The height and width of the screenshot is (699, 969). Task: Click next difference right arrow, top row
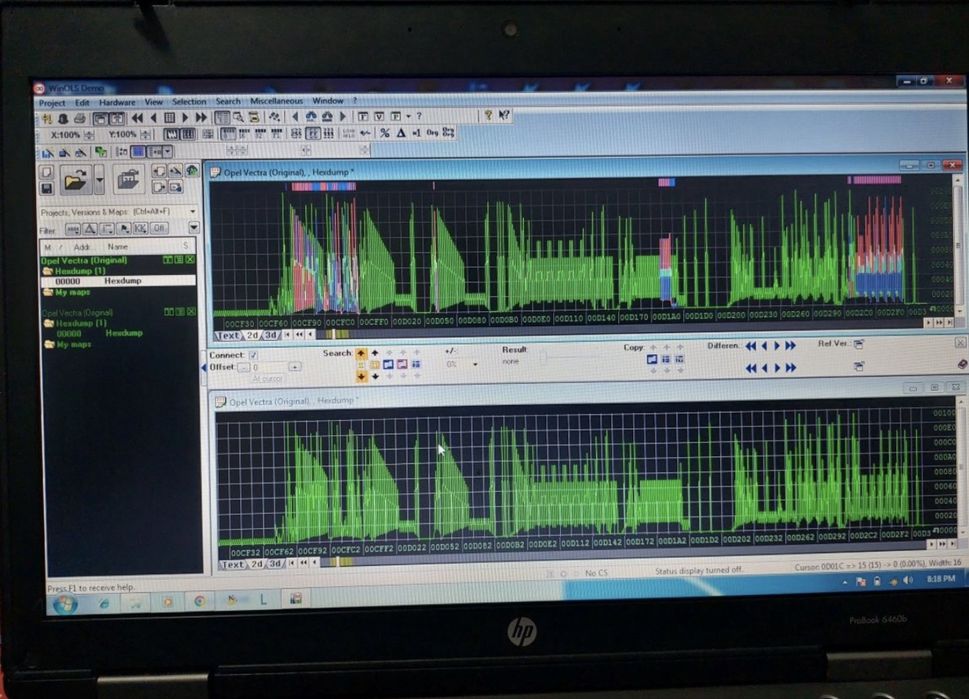tap(777, 346)
